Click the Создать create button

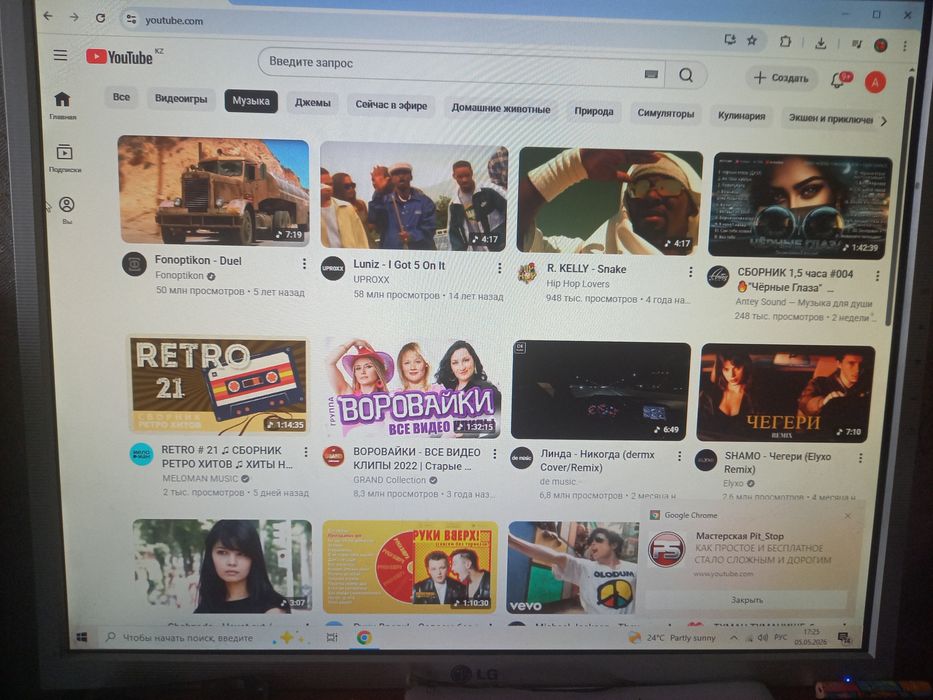point(781,78)
